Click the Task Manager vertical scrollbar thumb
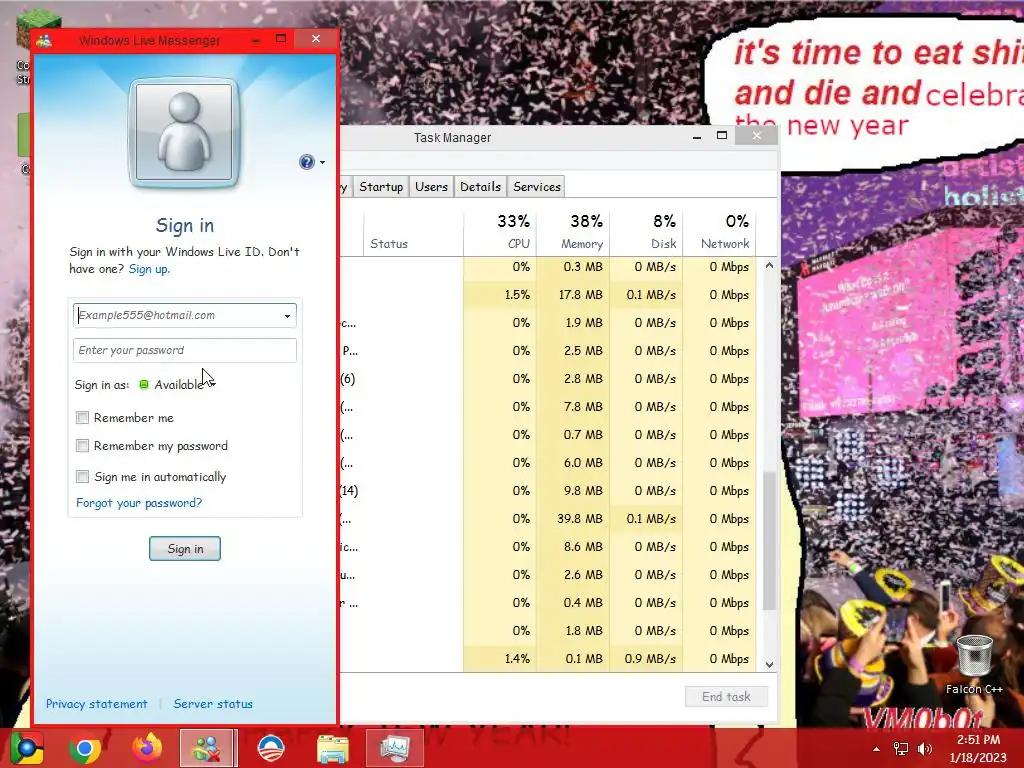The height and width of the screenshot is (768, 1024). click(769, 542)
